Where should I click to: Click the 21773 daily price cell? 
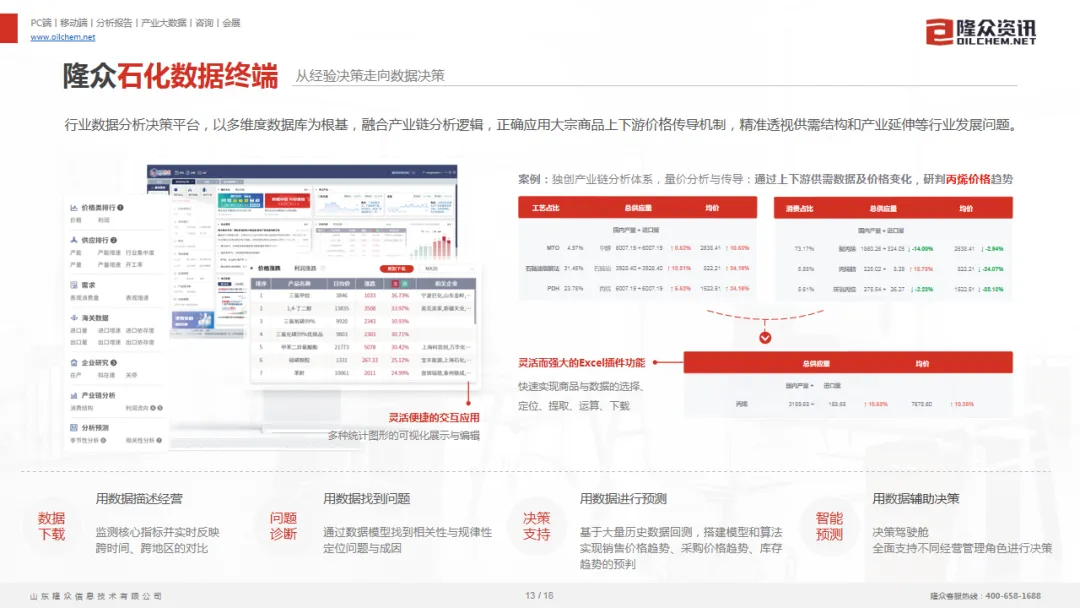(342, 347)
